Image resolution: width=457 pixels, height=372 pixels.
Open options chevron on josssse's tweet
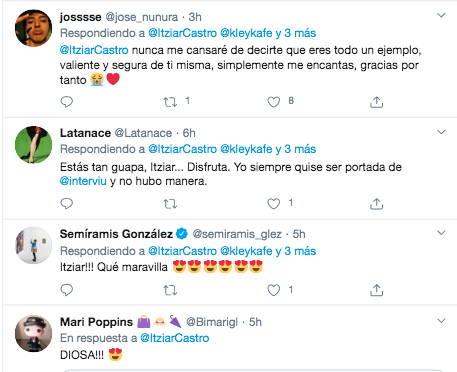(441, 15)
